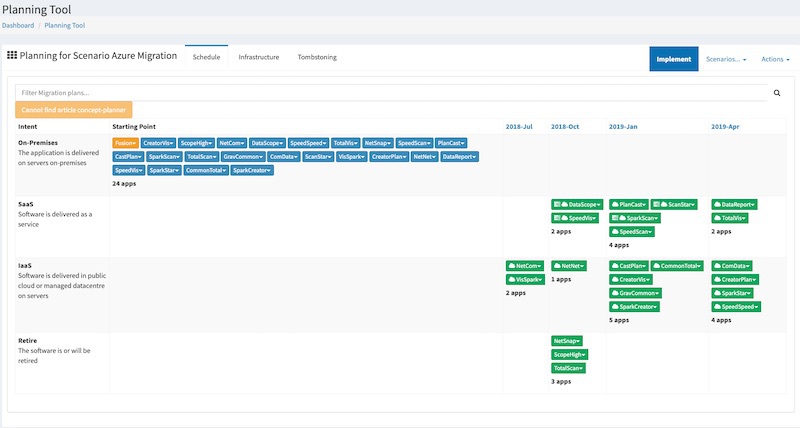Click the green NetNet IaaS tag

569,266
